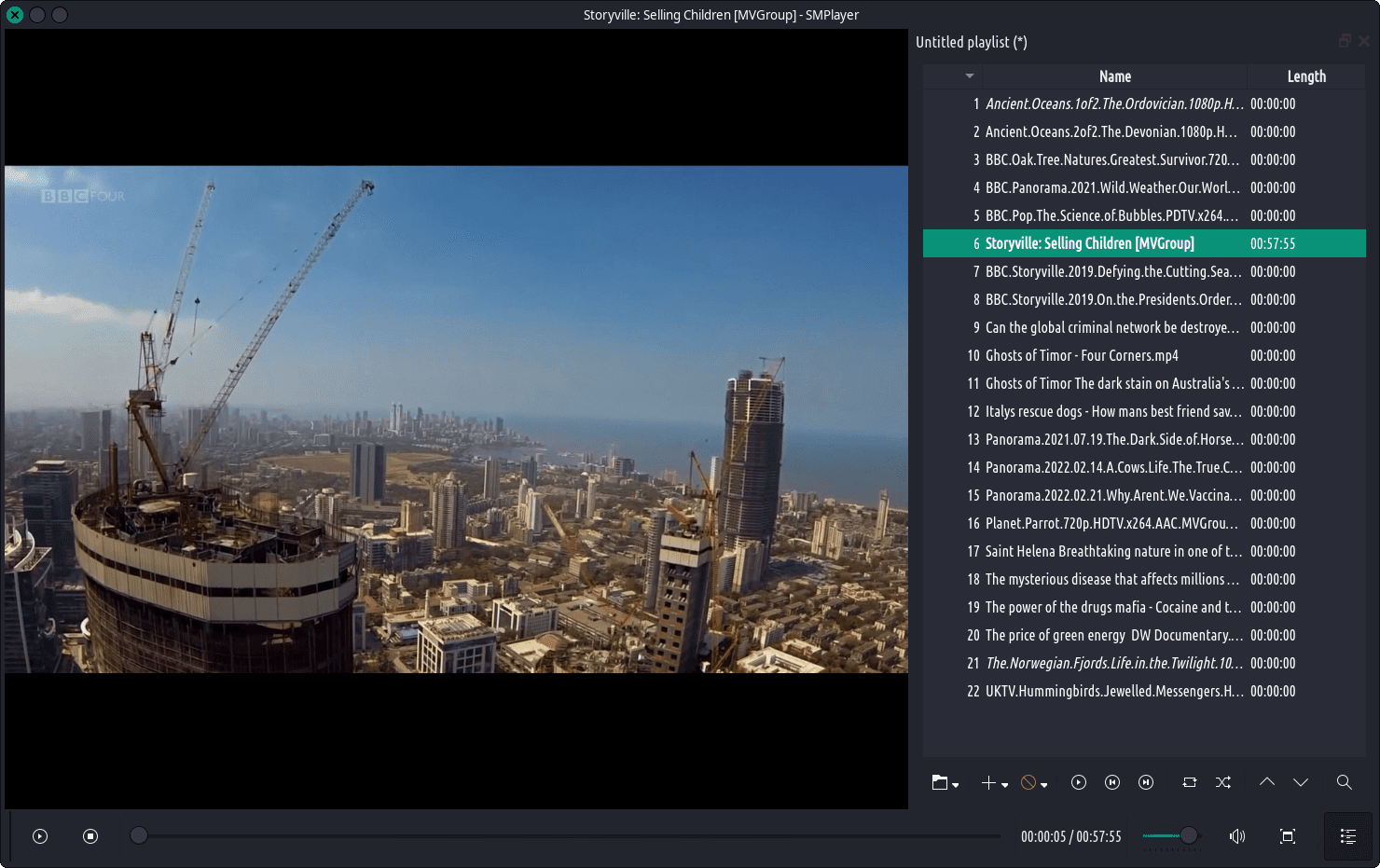Play selected item from playlist toolbar
This screenshot has height=868, width=1380.
[x=1079, y=782]
